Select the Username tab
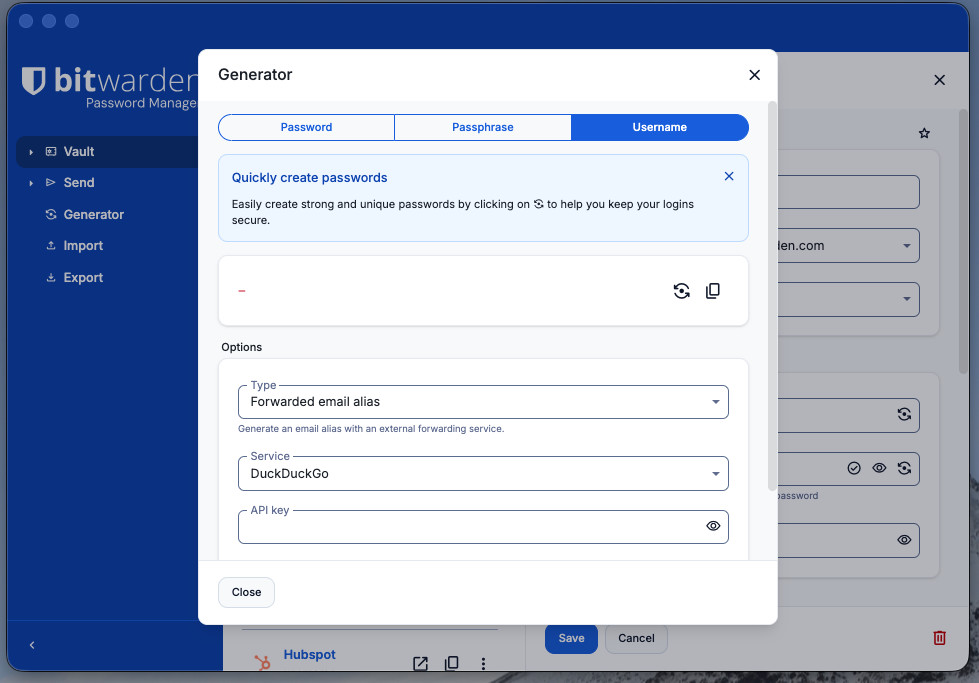Image resolution: width=979 pixels, height=683 pixels. 659,127
